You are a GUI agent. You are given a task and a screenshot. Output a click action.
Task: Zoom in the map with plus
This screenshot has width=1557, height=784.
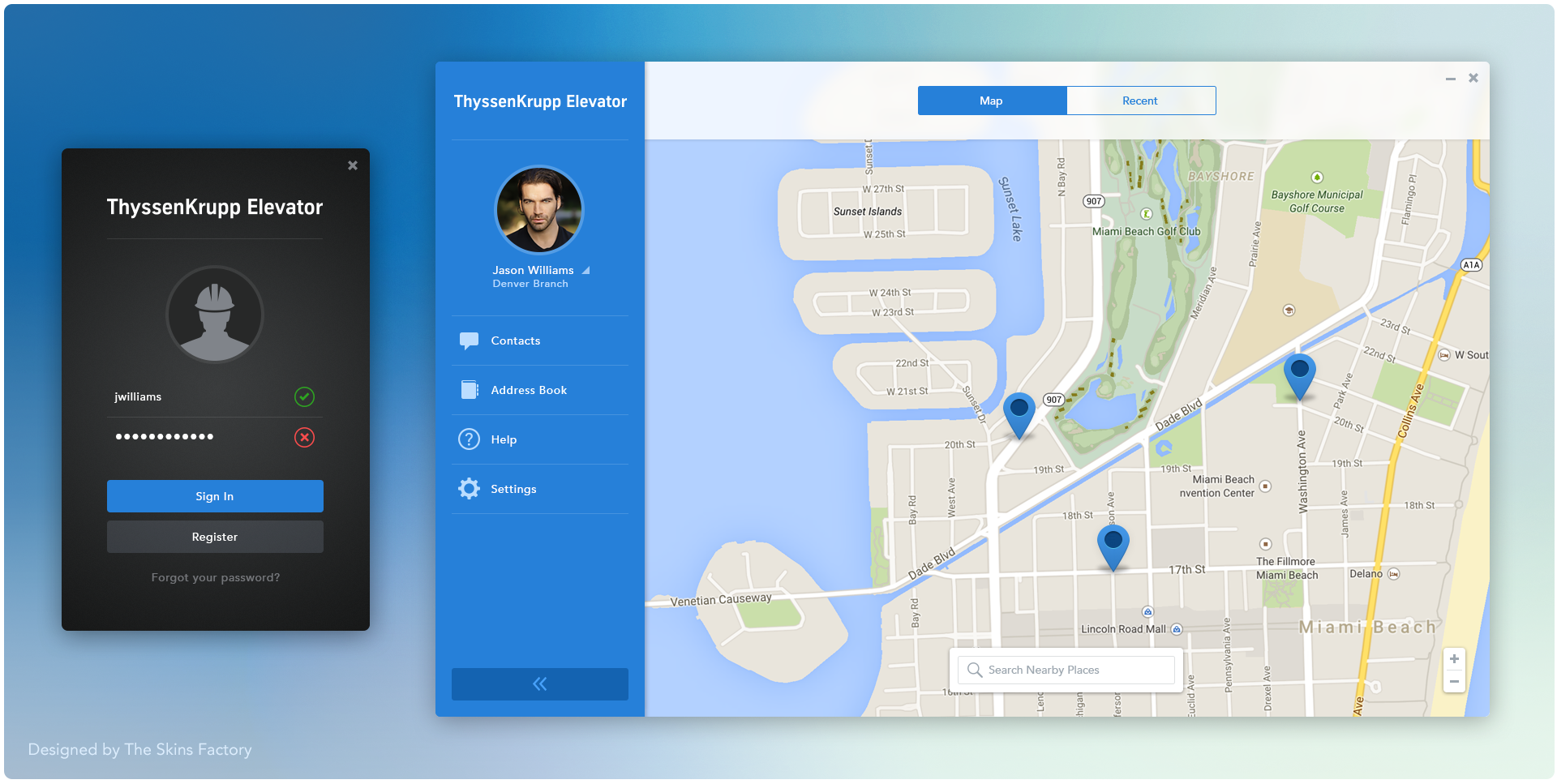click(x=1454, y=659)
